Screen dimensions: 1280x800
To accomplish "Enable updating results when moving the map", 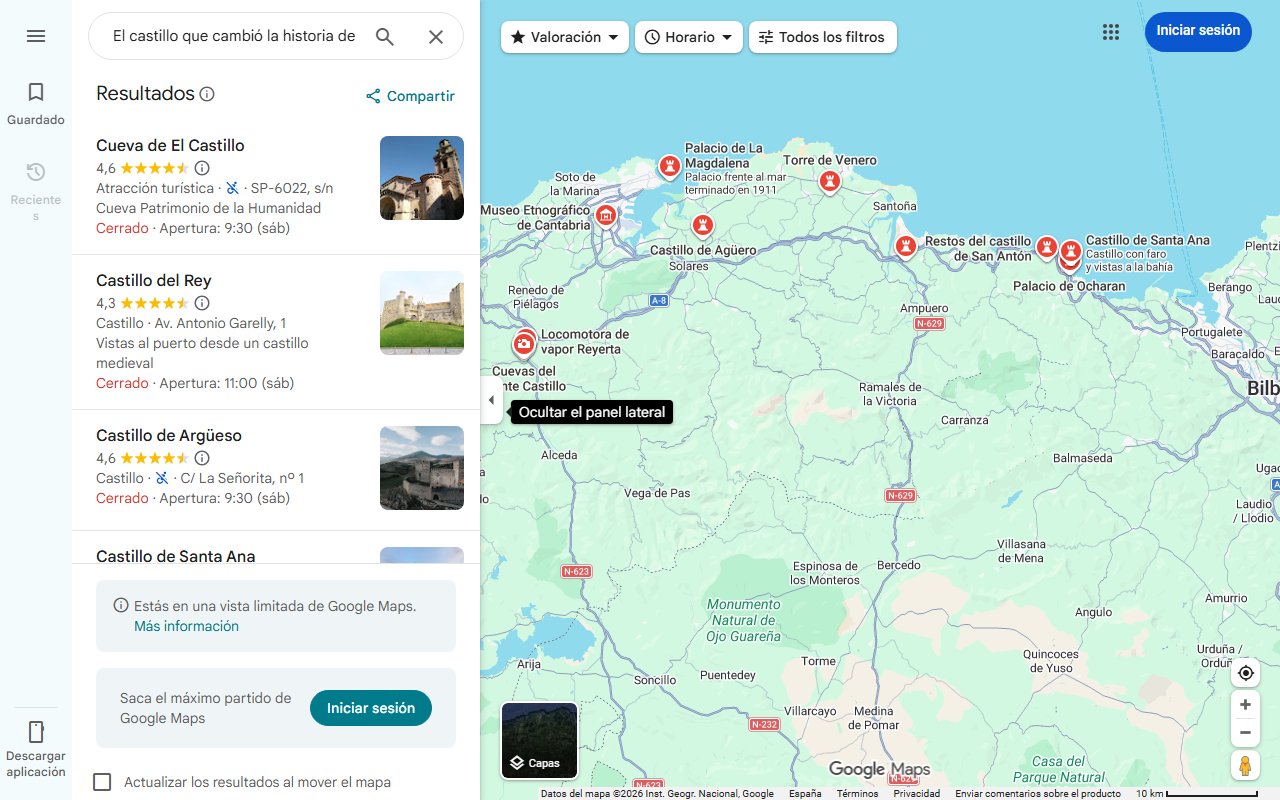I will tap(101, 782).
